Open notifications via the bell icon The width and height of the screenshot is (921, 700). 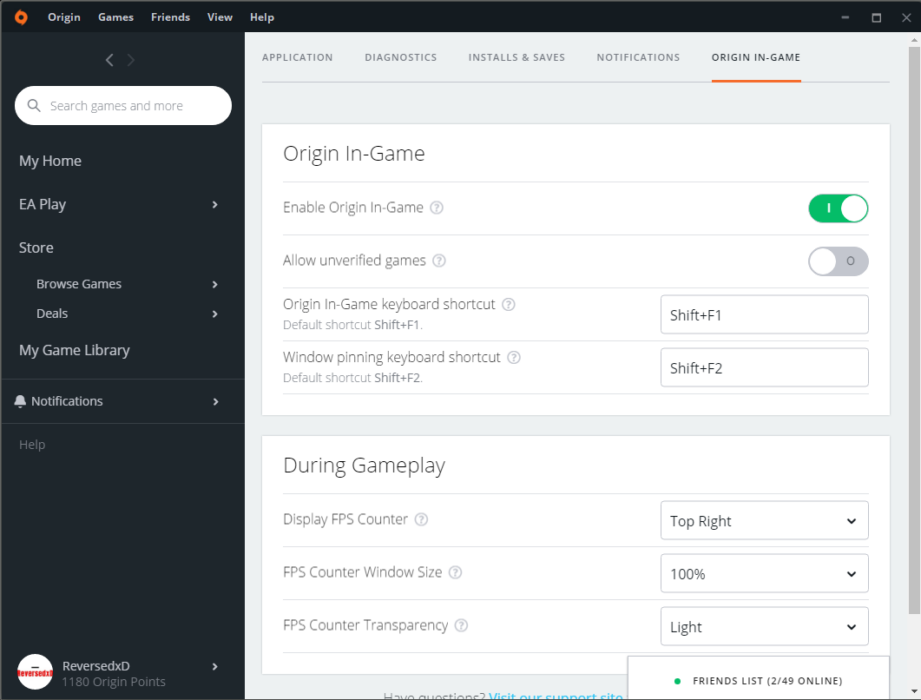pos(19,401)
